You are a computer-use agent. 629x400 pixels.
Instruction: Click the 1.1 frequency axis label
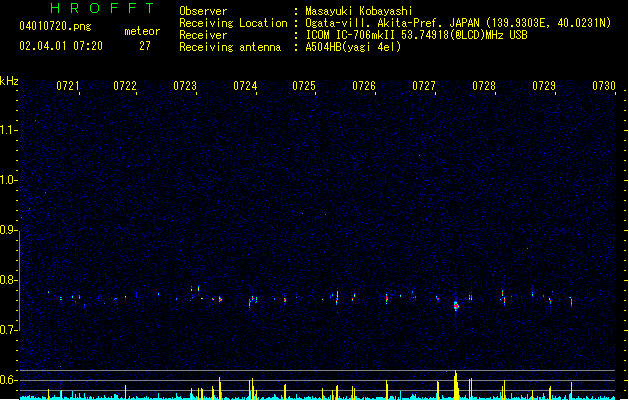pos(8,130)
